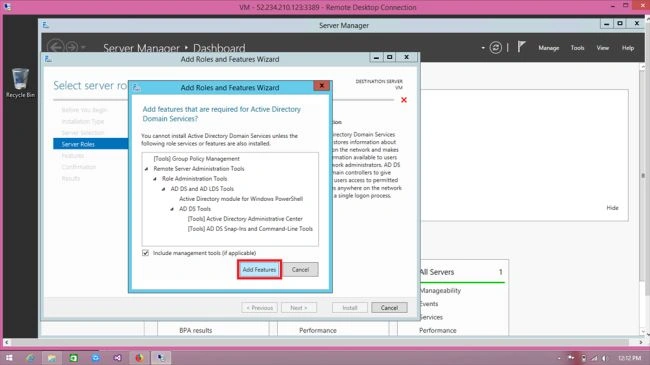Image resolution: width=650 pixels, height=365 pixels.
Task: Select Active Directory module for Windows PowerShell
Action: coord(241,199)
